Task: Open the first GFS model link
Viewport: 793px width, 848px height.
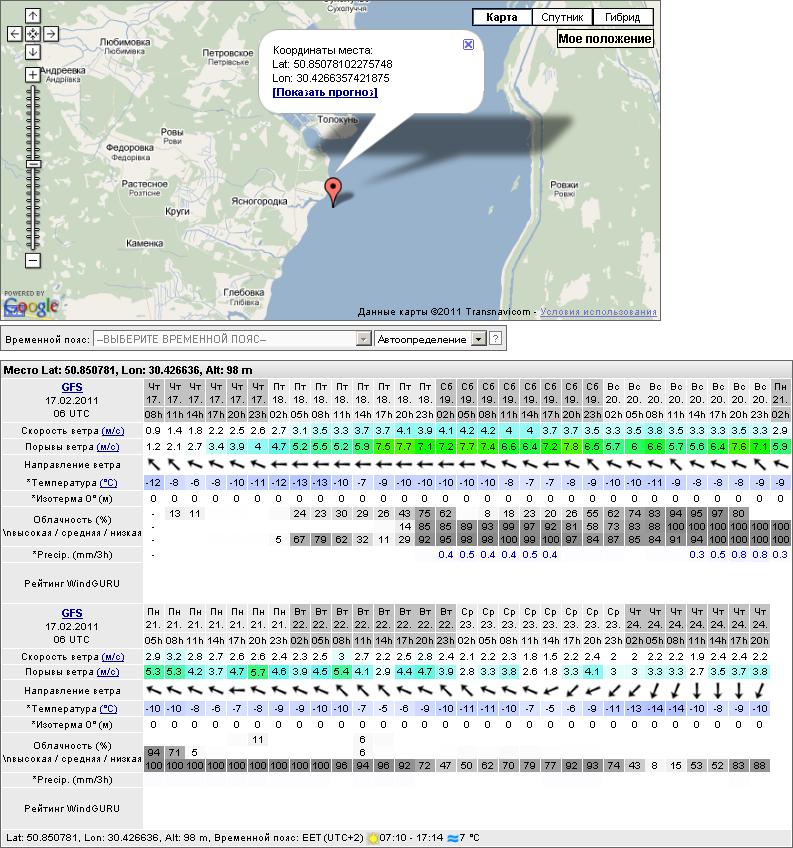Action: pos(72,386)
